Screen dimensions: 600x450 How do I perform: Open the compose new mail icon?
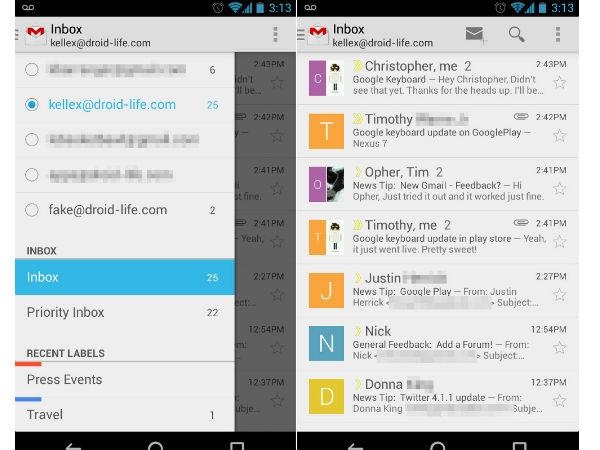coord(475,35)
